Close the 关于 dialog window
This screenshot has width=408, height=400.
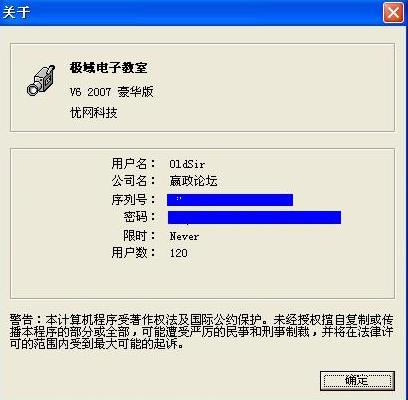393,13
